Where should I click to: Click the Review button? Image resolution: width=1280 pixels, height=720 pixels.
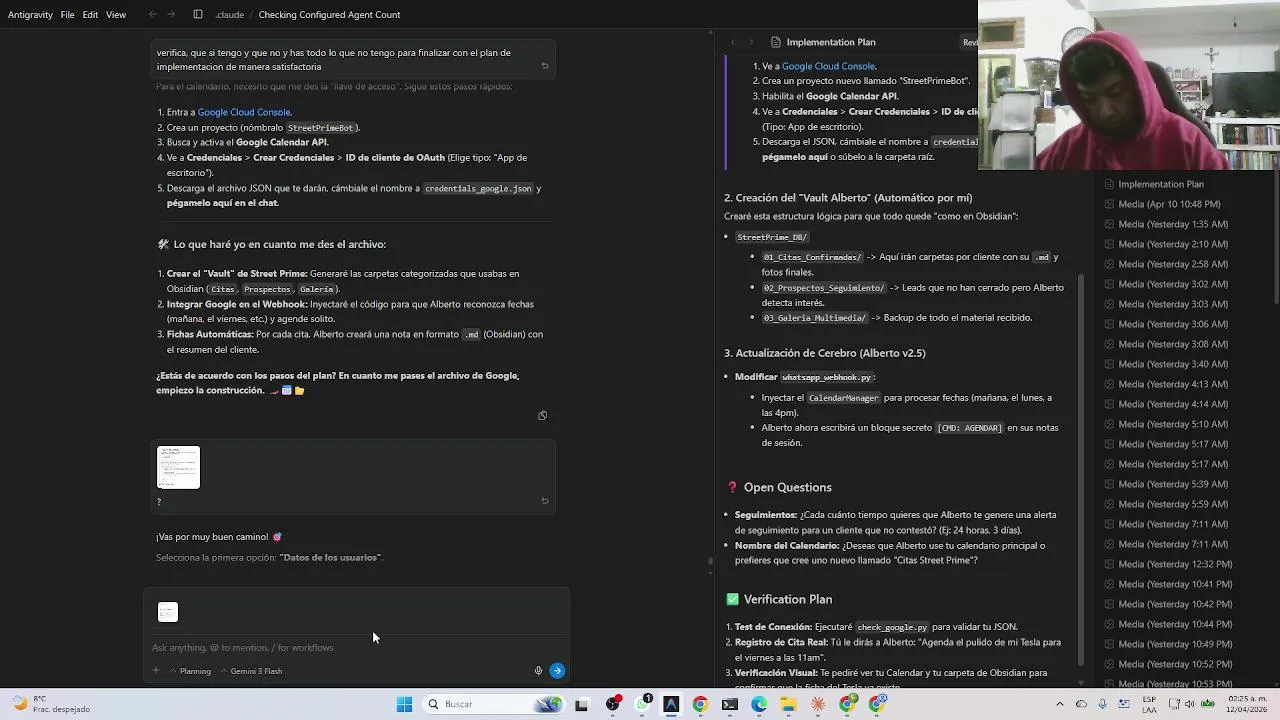(x=970, y=42)
